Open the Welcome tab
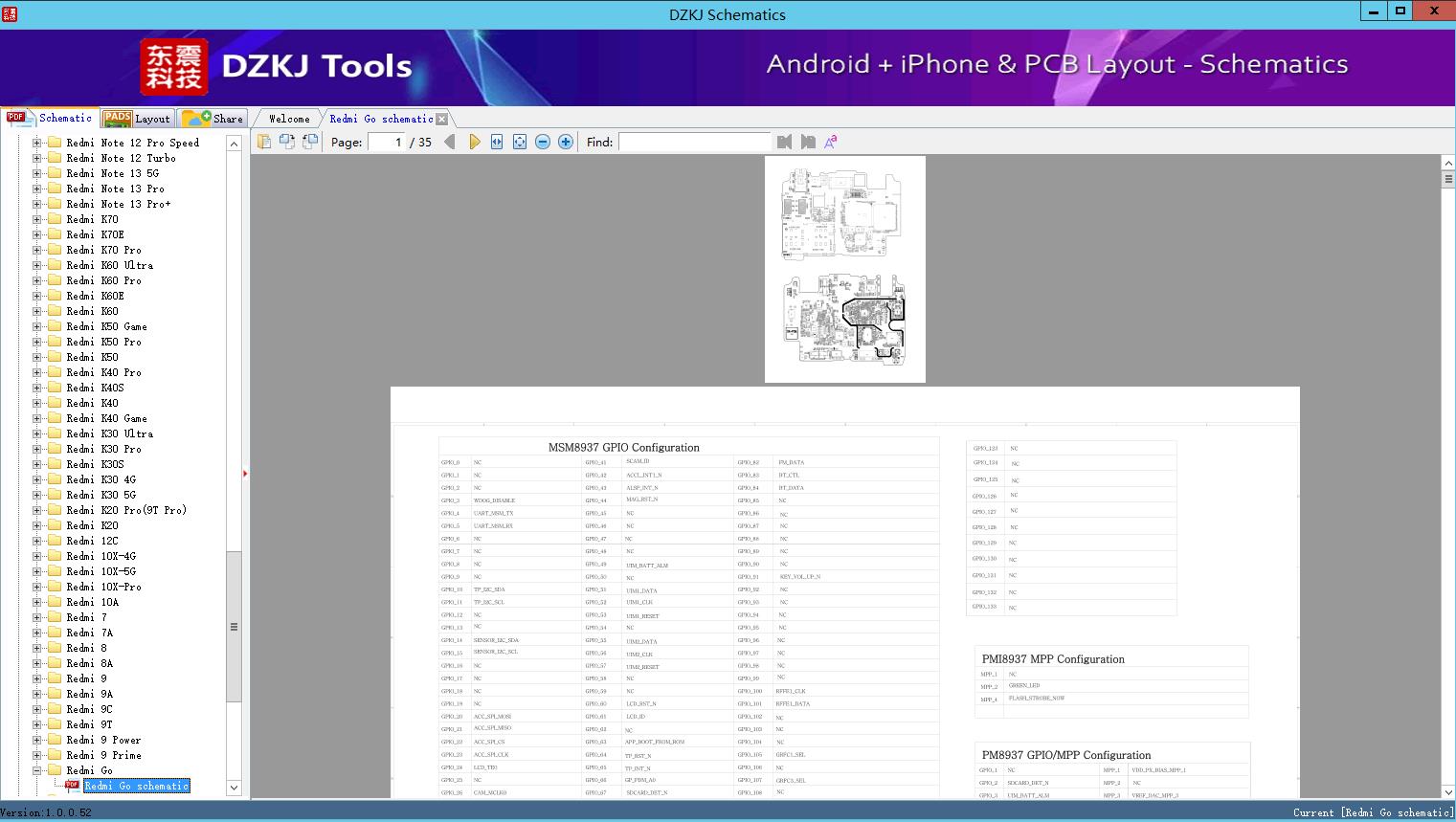The height and width of the screenshot is (822, 1456). (x=287, y=118)
